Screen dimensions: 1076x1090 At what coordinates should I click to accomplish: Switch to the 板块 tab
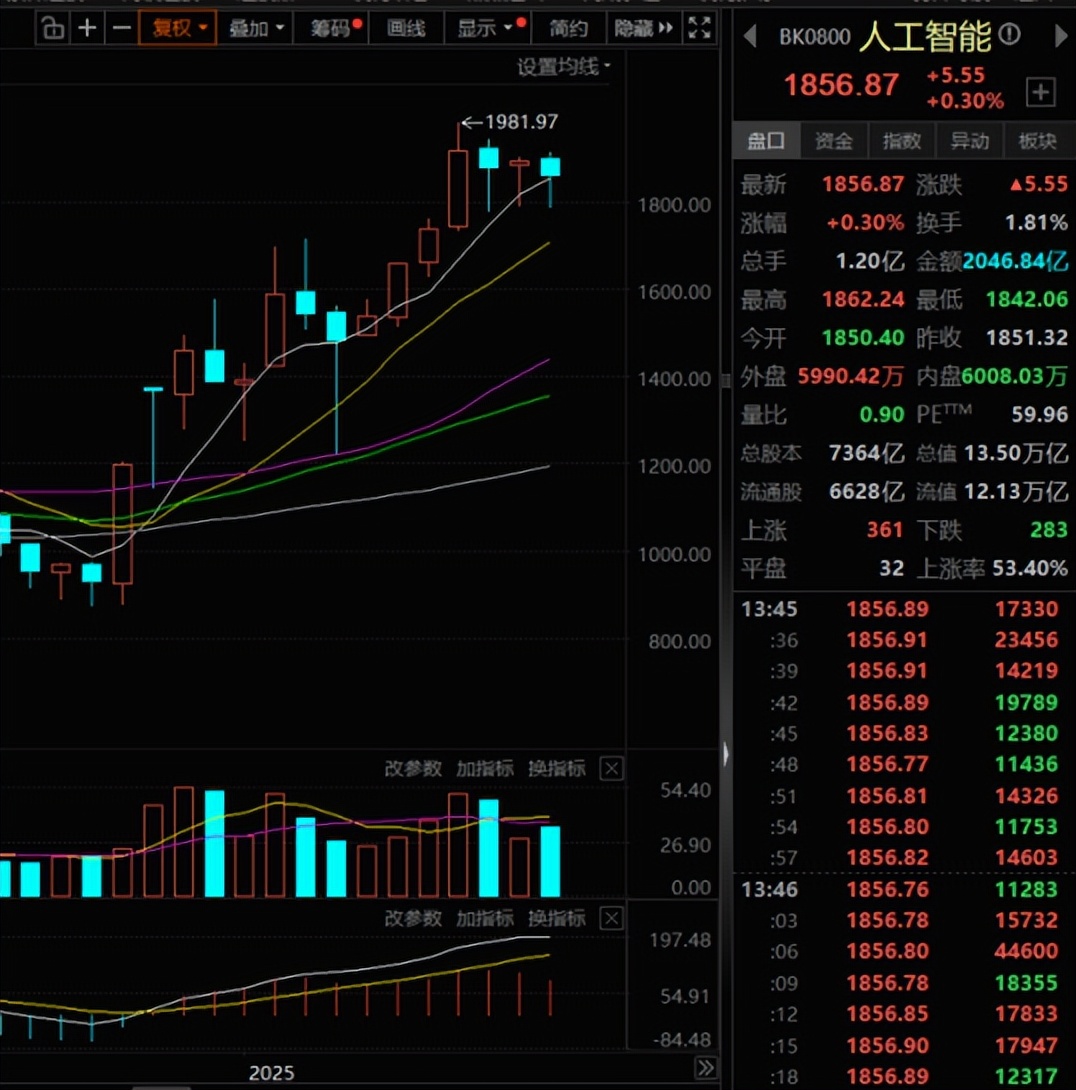tap(1037, 141)
